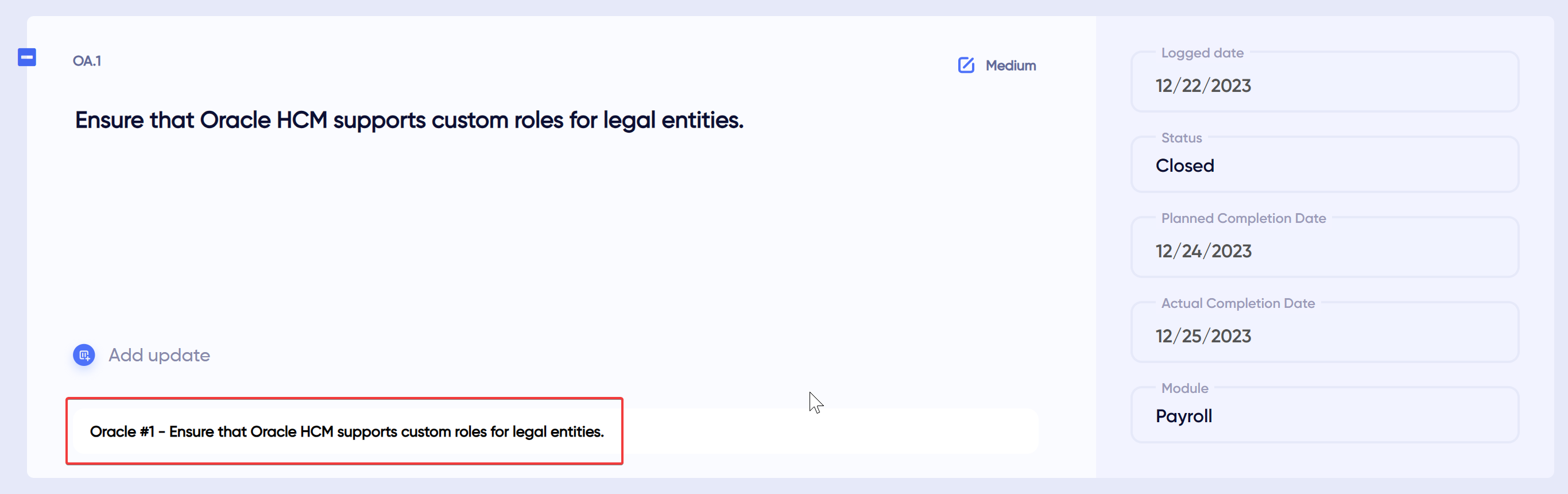Click the action item title text

[409, 121]
